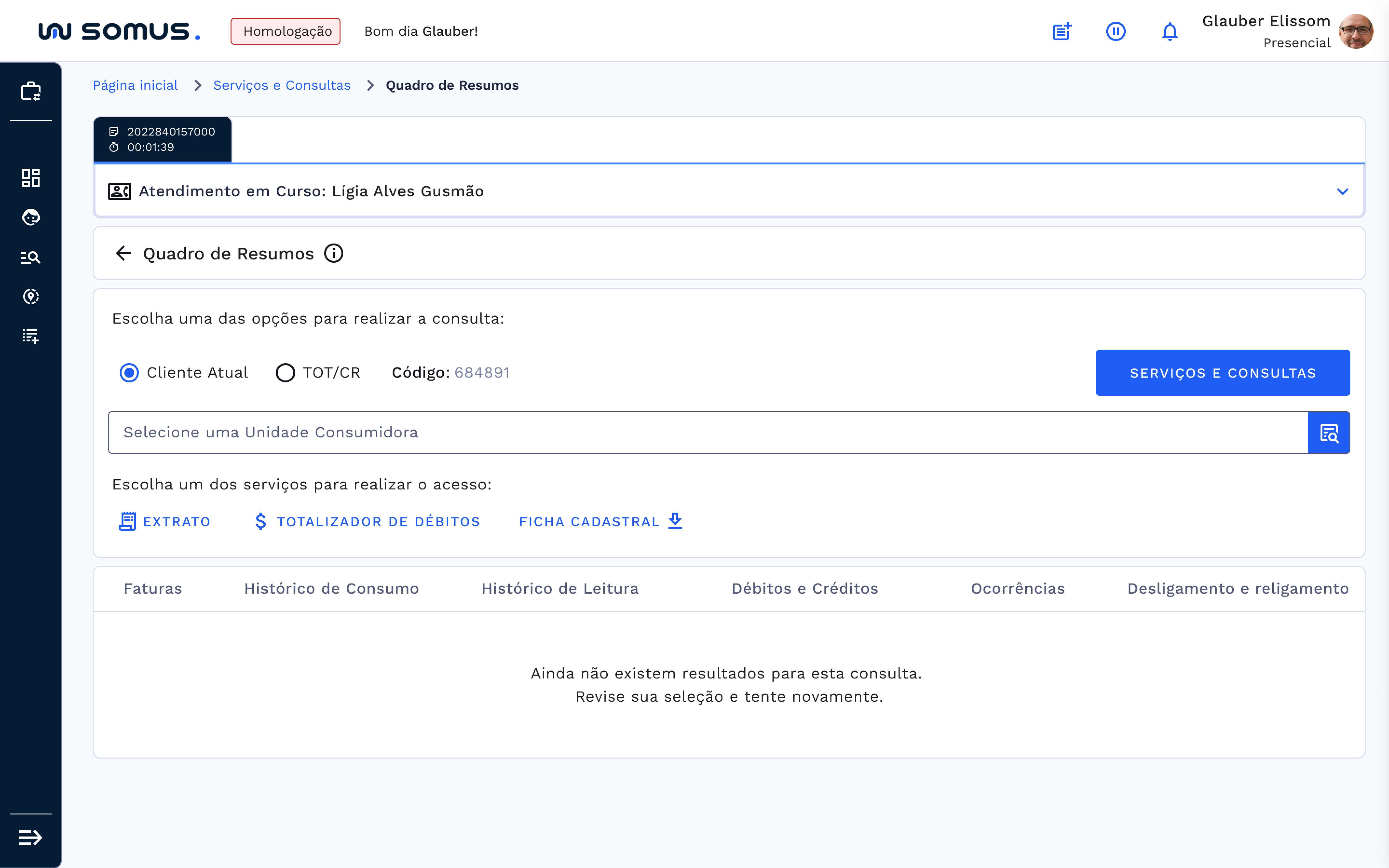Image resolution: width=1389 pixels, height=868 pixels.
Task: Click the notification bell icon
Action: [x=1169, y=32]
